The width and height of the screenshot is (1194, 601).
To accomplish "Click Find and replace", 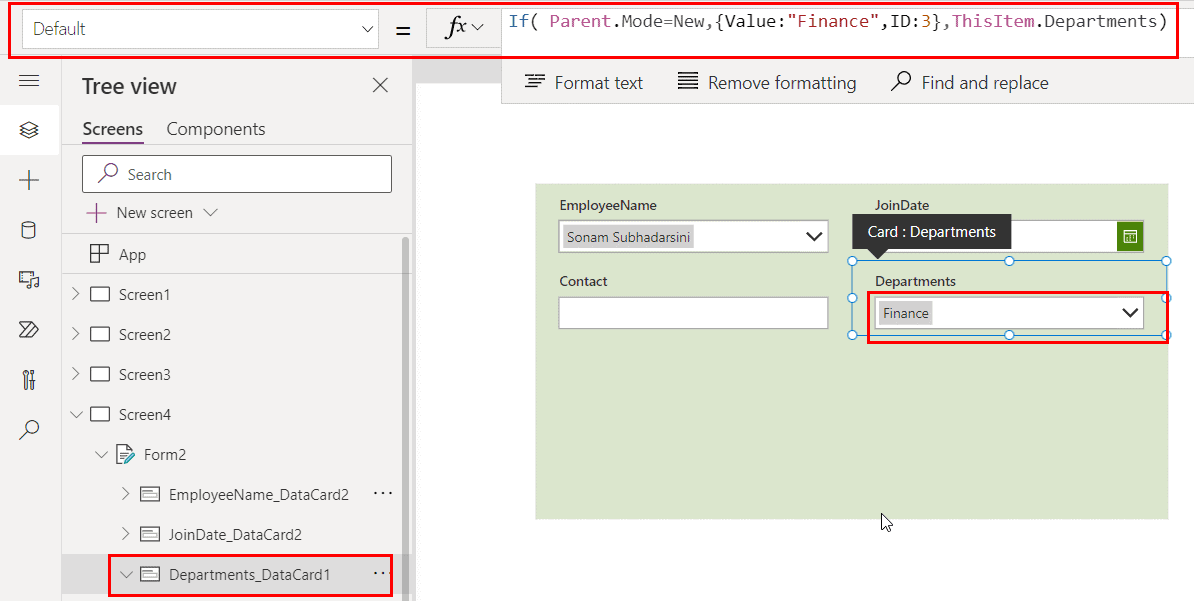I will coord(968,82).
